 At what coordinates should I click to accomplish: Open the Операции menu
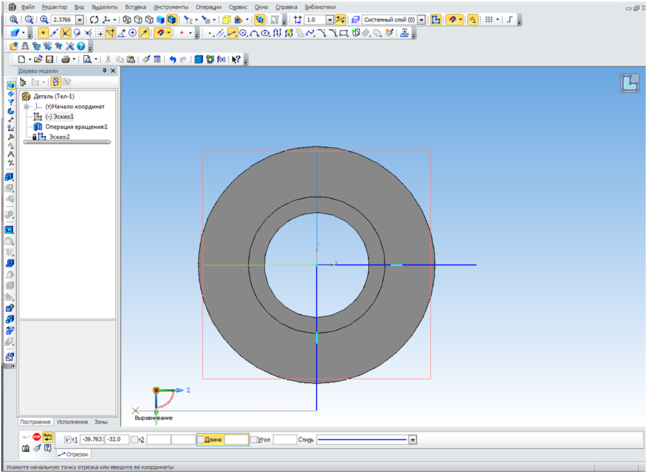pos(208,7)
